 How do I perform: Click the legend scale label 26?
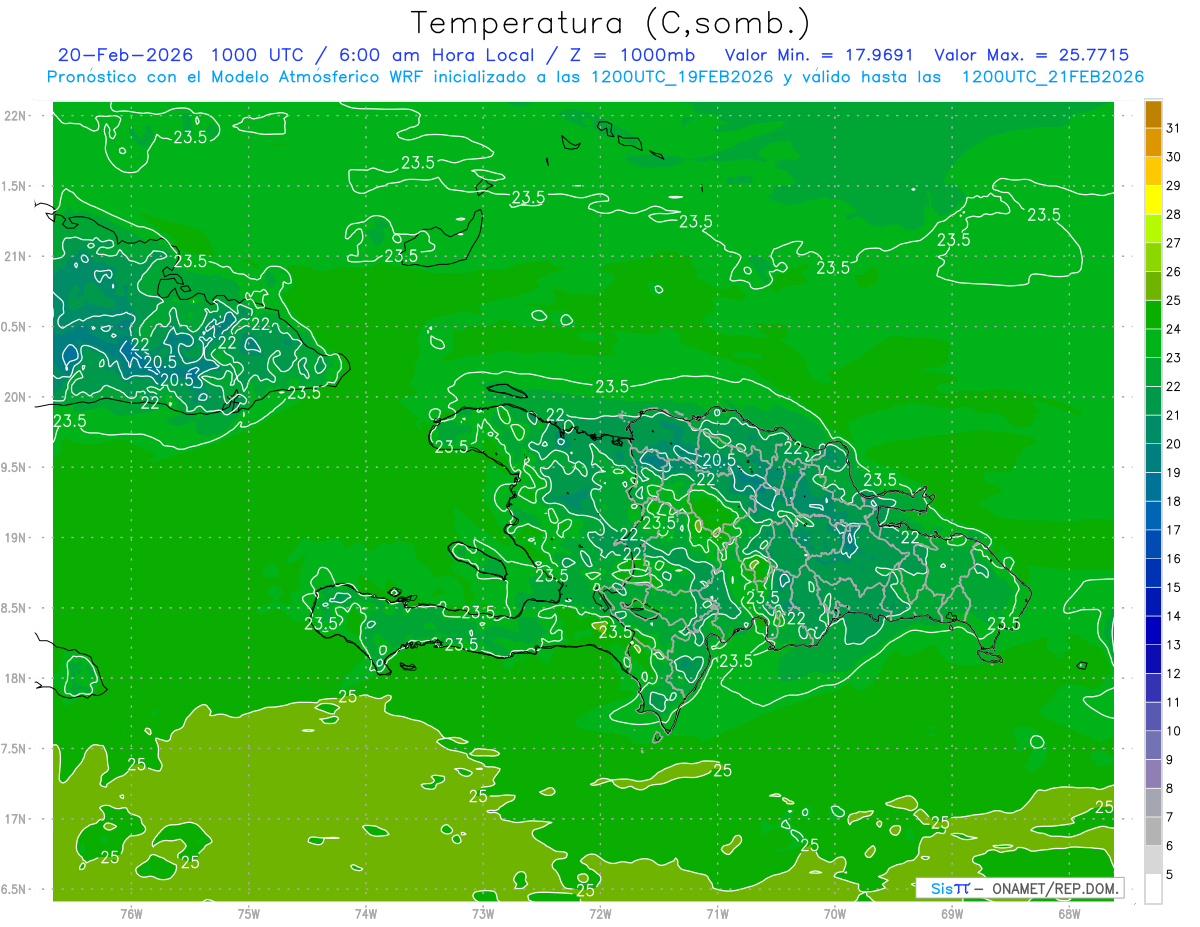[1174, 272]
